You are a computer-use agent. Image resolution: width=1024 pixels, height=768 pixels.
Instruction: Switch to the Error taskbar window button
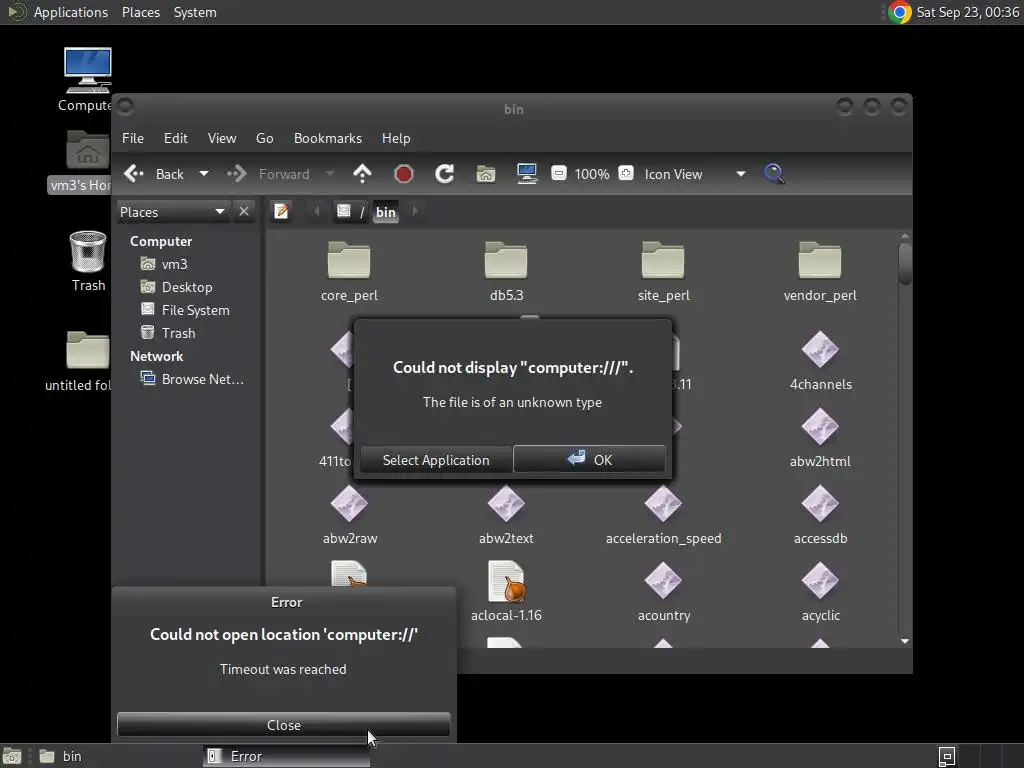[286, 756]
